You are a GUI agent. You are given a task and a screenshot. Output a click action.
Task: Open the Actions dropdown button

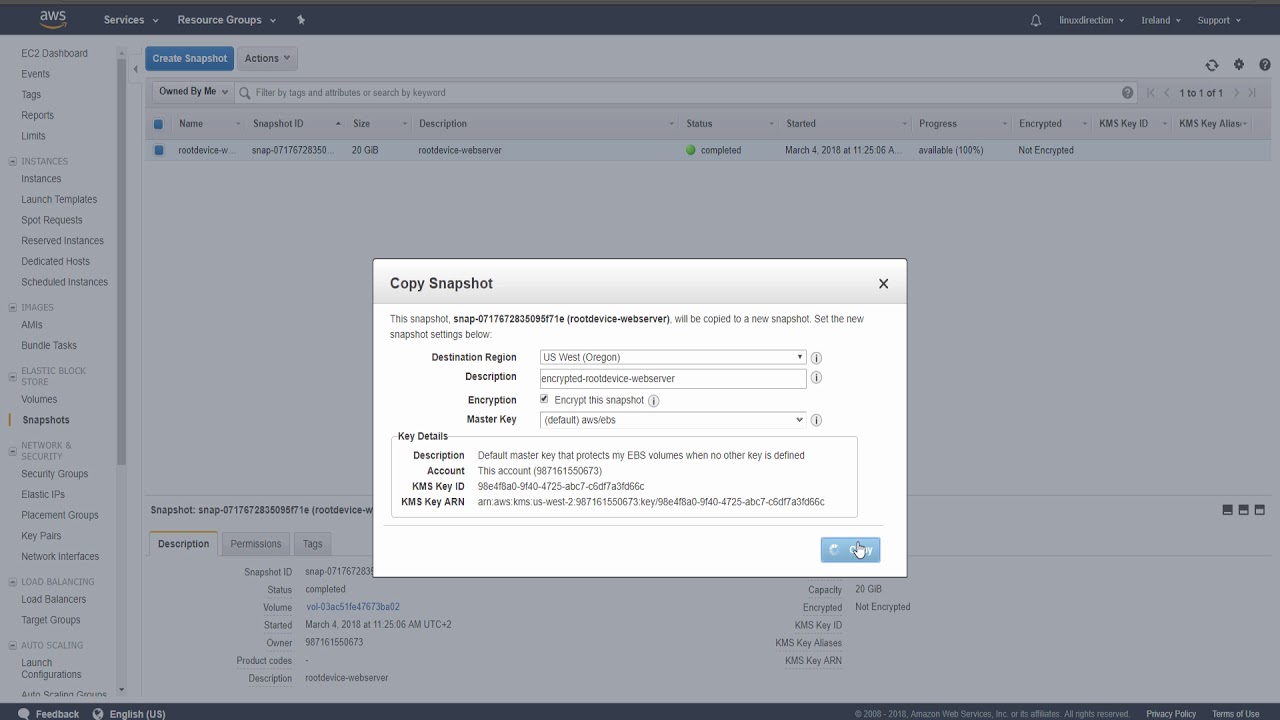point(267,58)
